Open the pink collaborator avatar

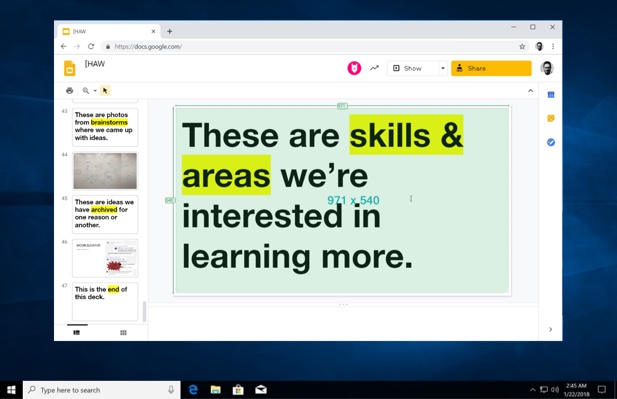pos(354,68)
